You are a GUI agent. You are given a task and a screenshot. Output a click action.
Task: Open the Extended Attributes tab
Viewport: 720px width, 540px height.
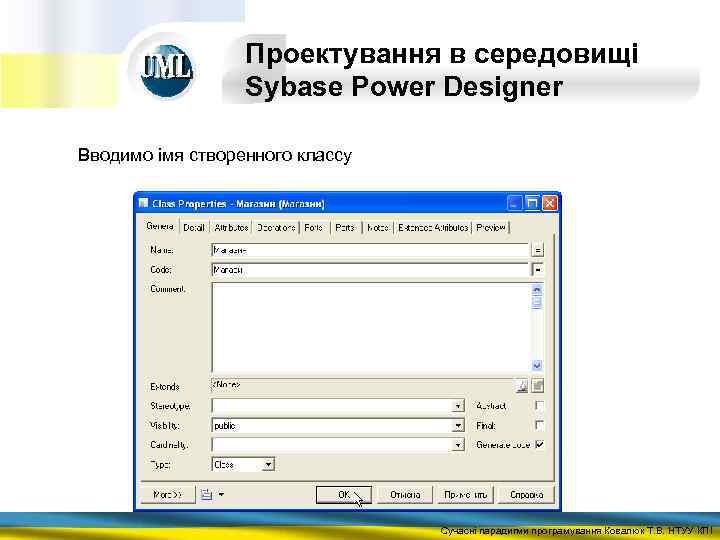[433, 227]
